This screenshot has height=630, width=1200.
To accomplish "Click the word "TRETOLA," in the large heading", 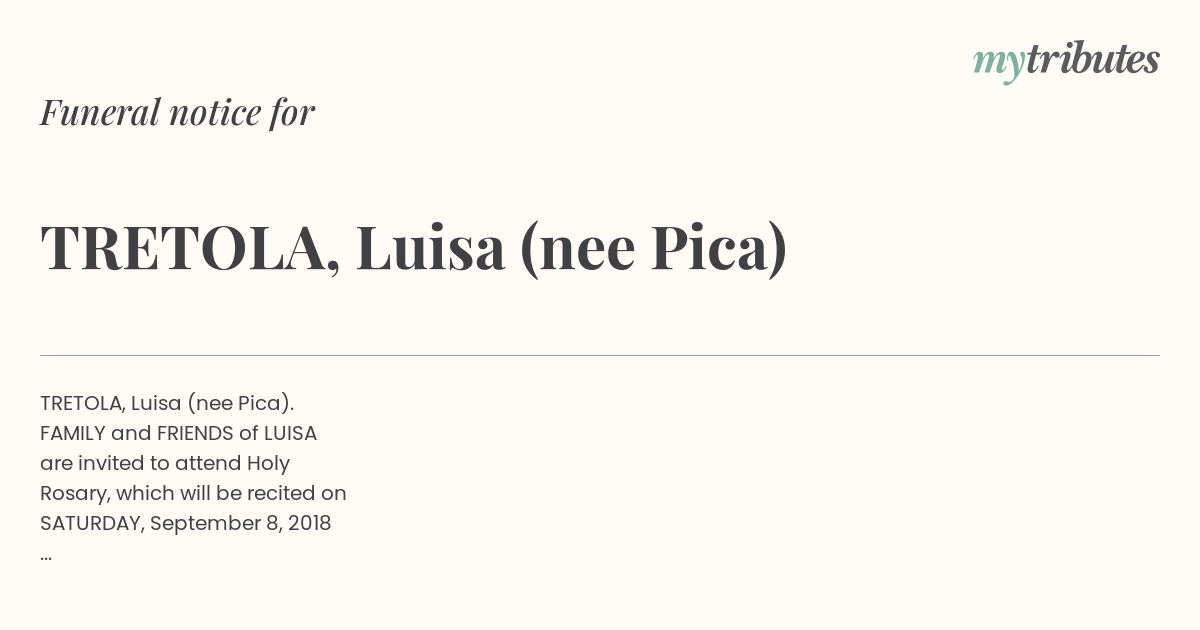I will pos(190,249).
